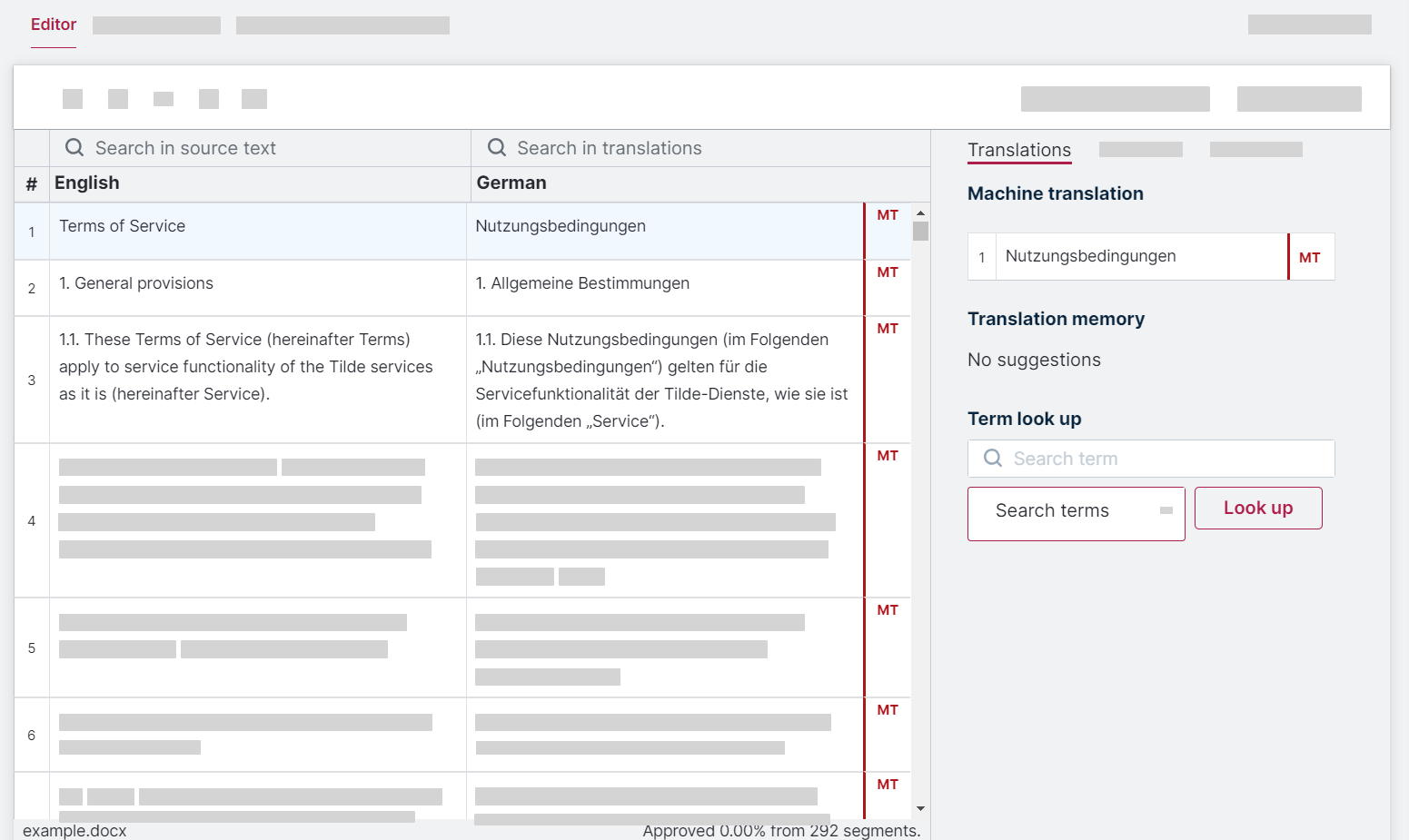Click MT status badge of segment 6
Screen dimensions: 1409x840
888,710
